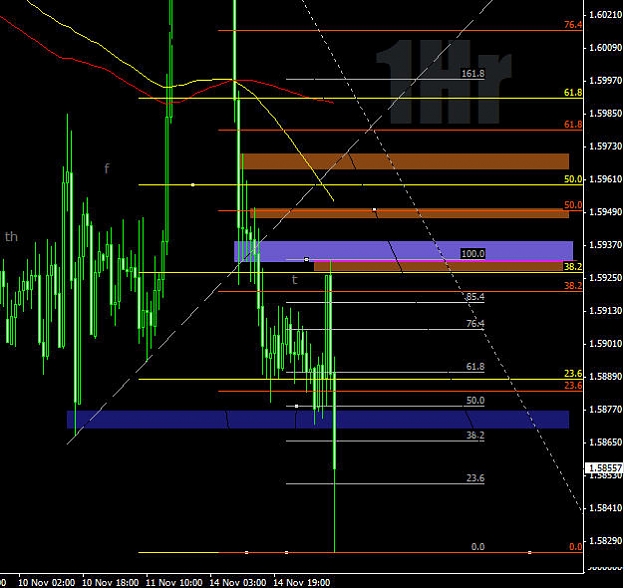Click price axis value 1.59130

point(605,311)
